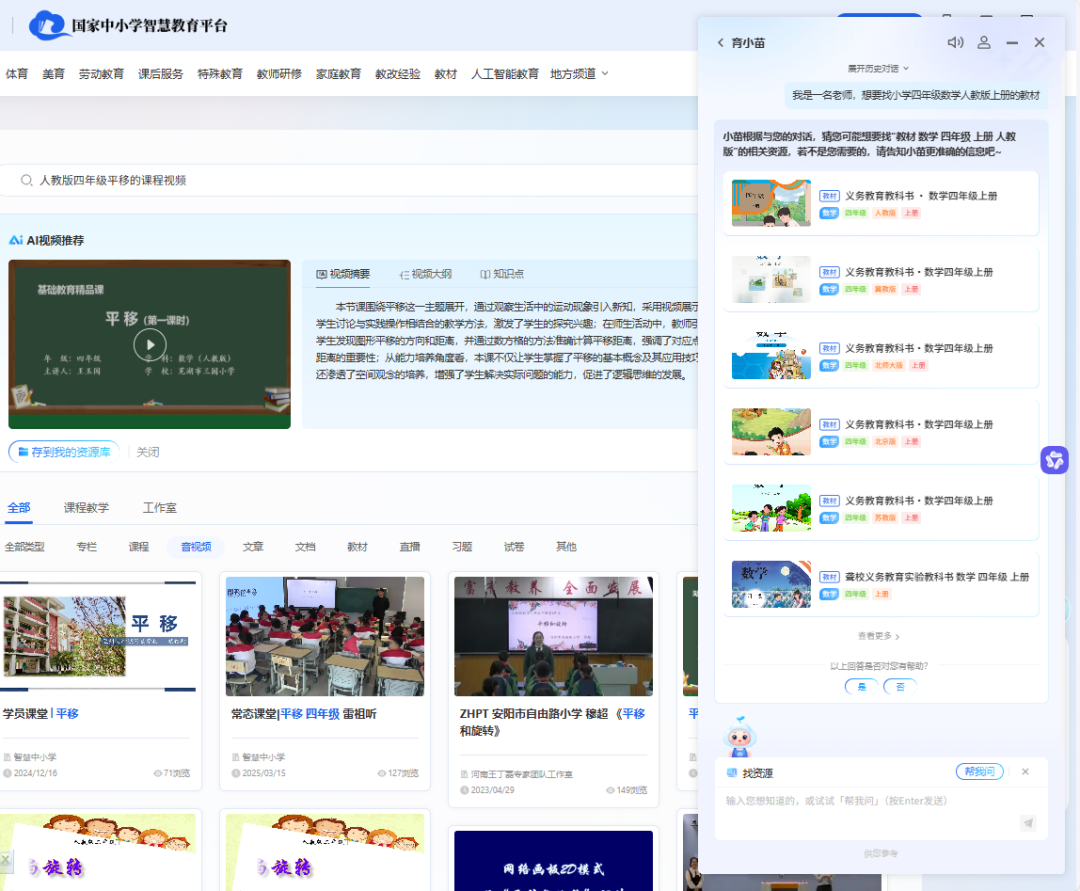Click the floating assistant icon on the right edge
The image size is (1080, 891).
click(x=1055, y=460)
